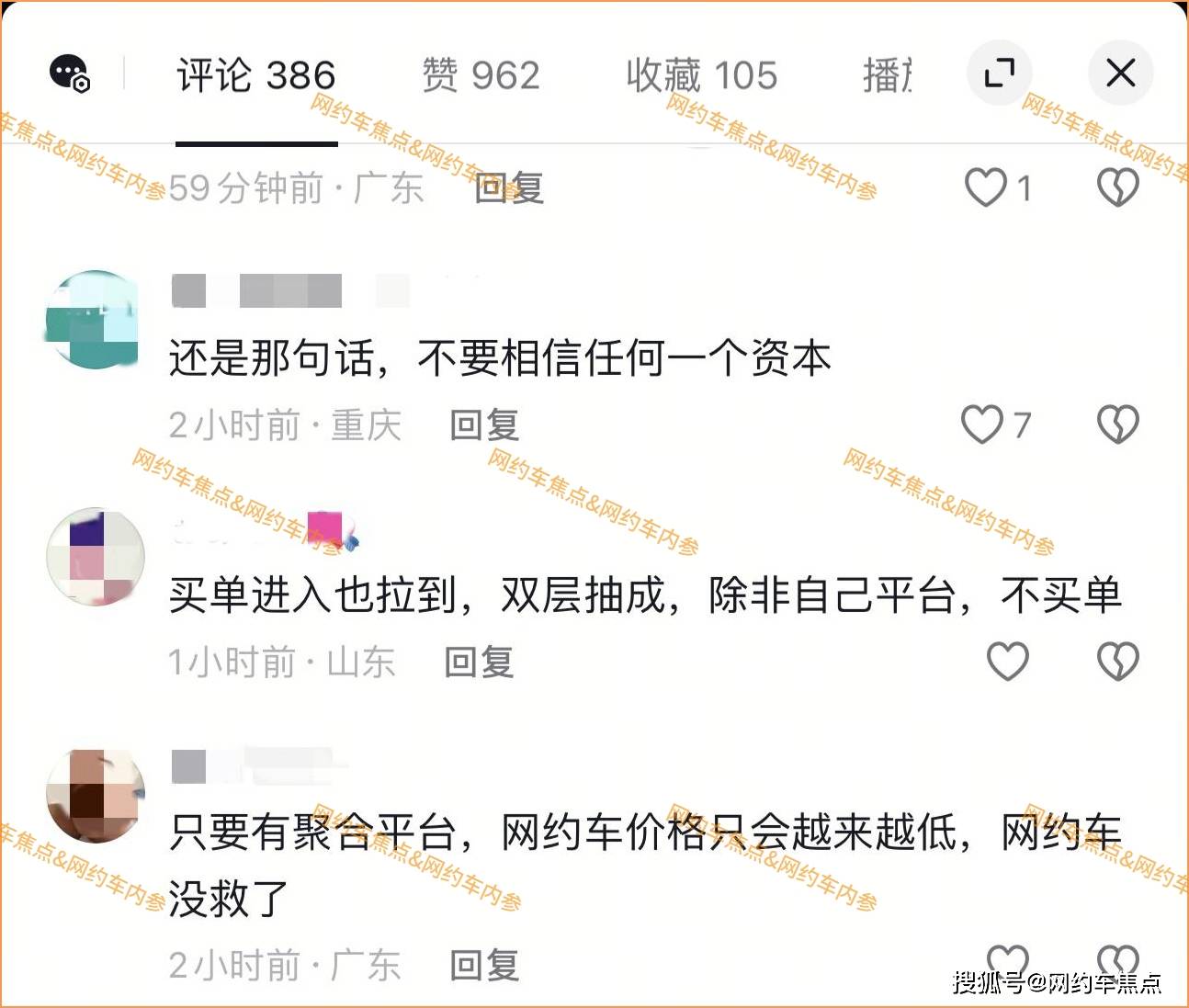Open the 收藏 105 tab

click(702, 75)
